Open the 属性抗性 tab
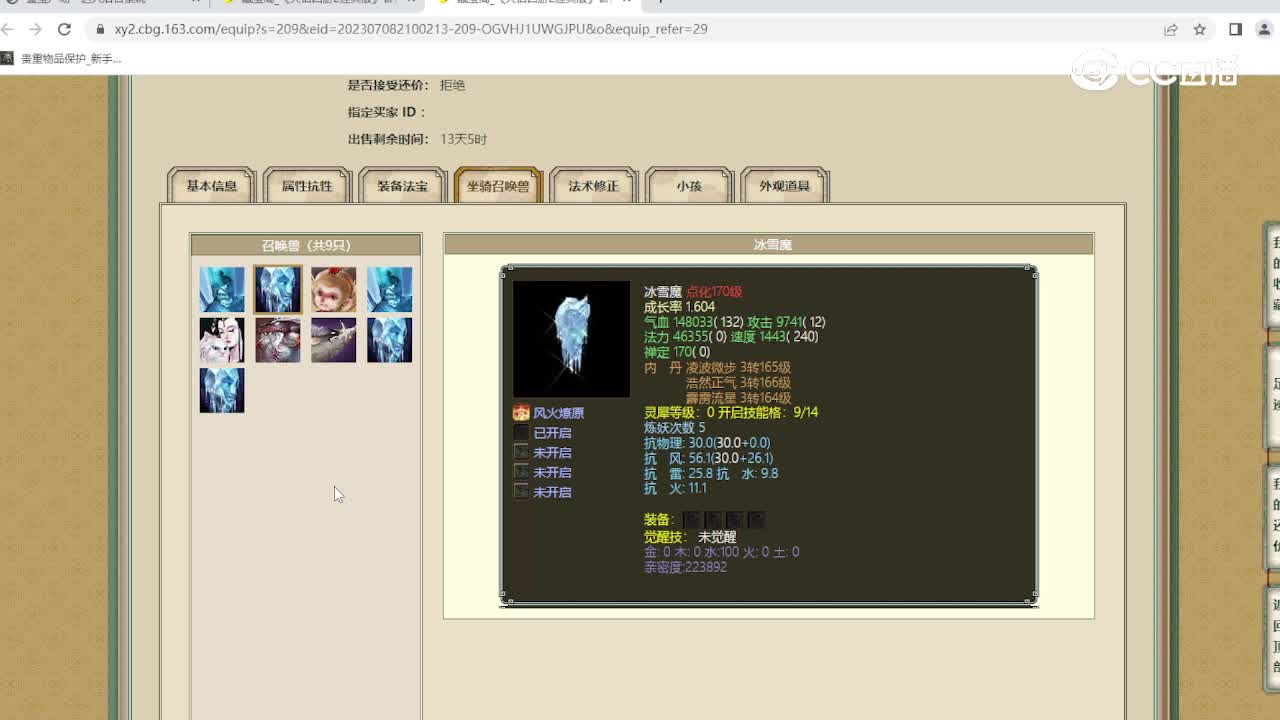Image resolution: width=1280 pixels, height=720 pixels. click(307, 186)
